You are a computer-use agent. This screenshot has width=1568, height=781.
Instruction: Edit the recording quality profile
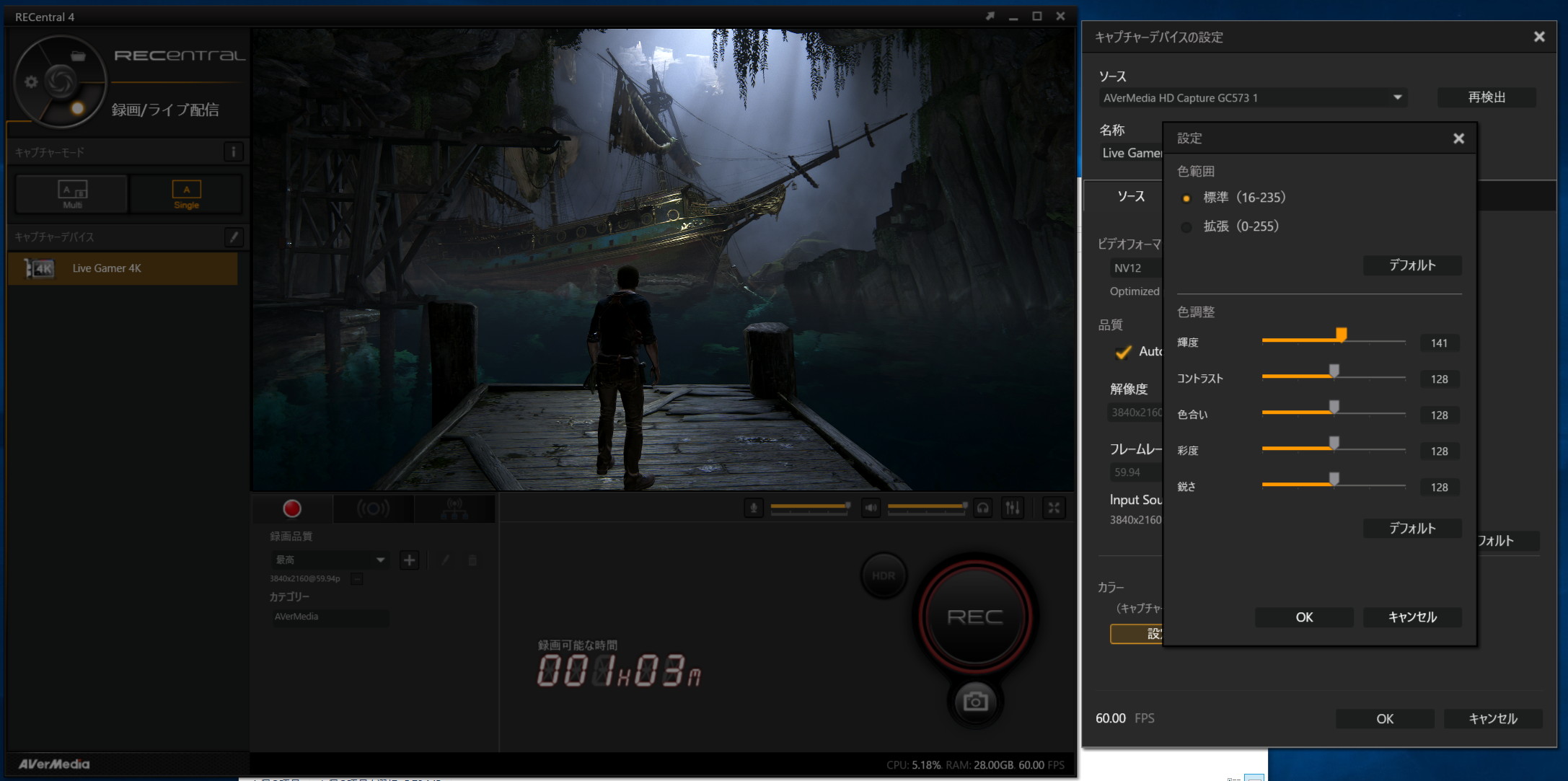[x=446, y=560]
